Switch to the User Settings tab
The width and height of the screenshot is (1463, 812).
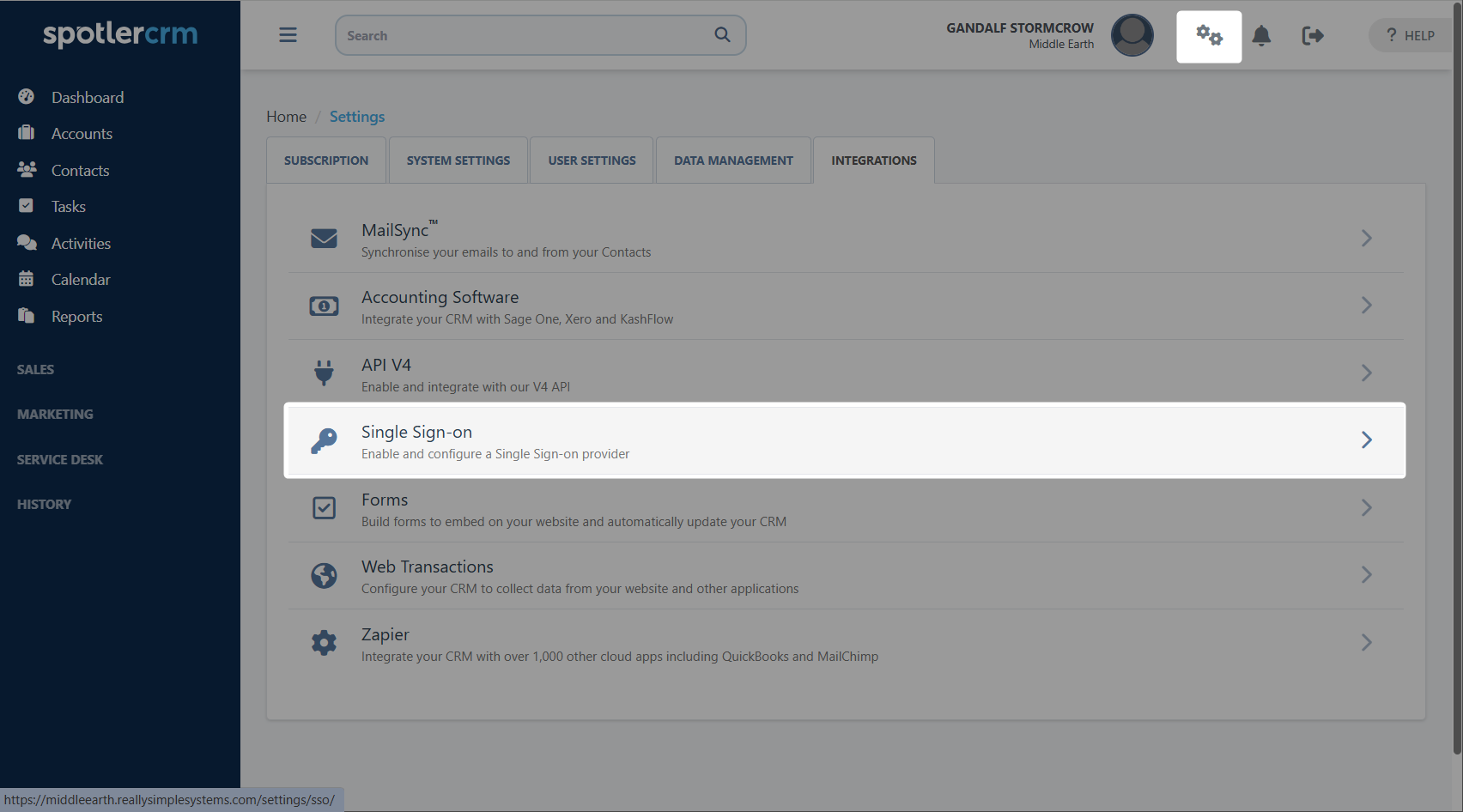click(x=592, y=161)
